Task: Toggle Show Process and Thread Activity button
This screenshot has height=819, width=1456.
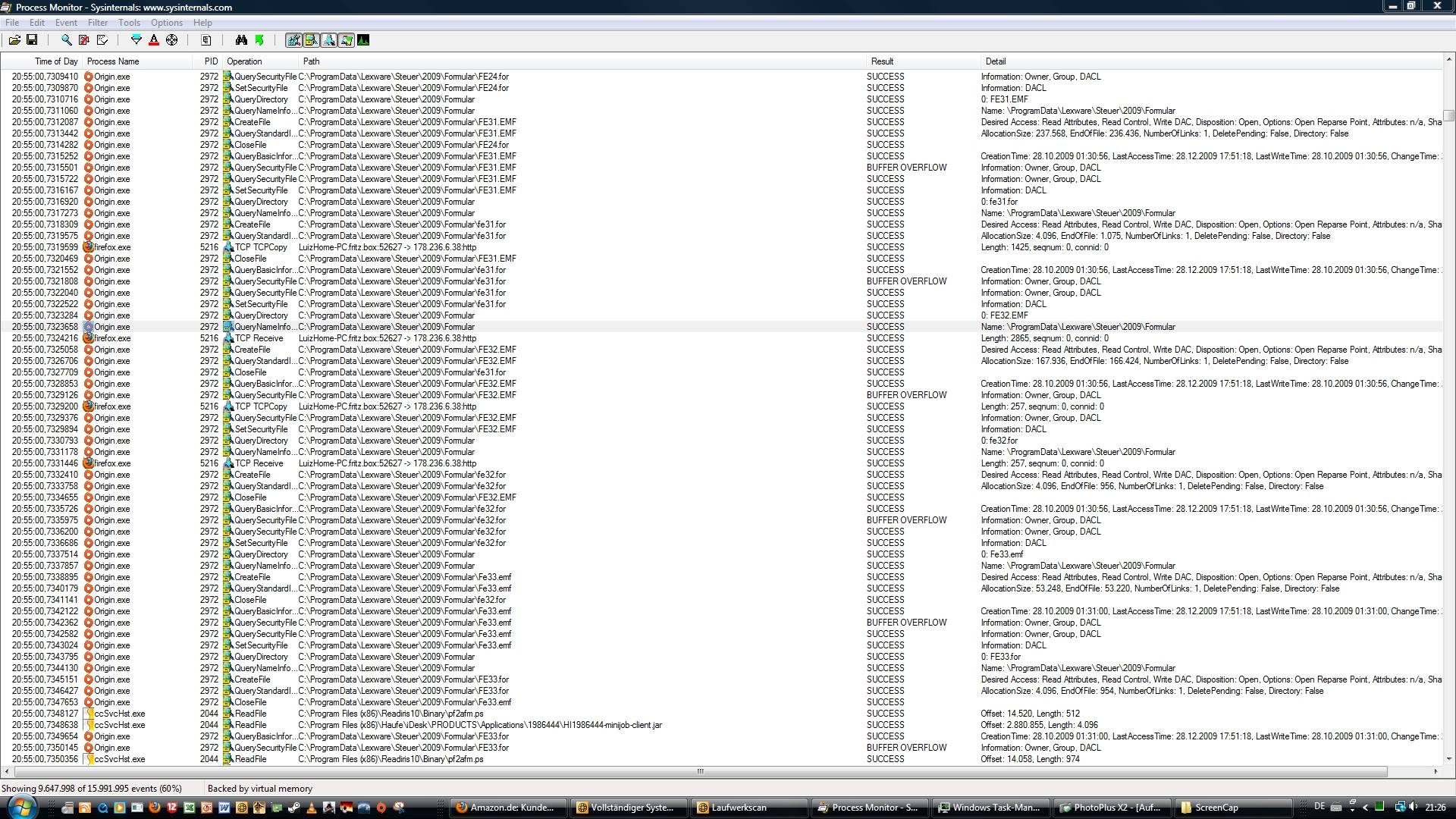Action: coord(346,40)
